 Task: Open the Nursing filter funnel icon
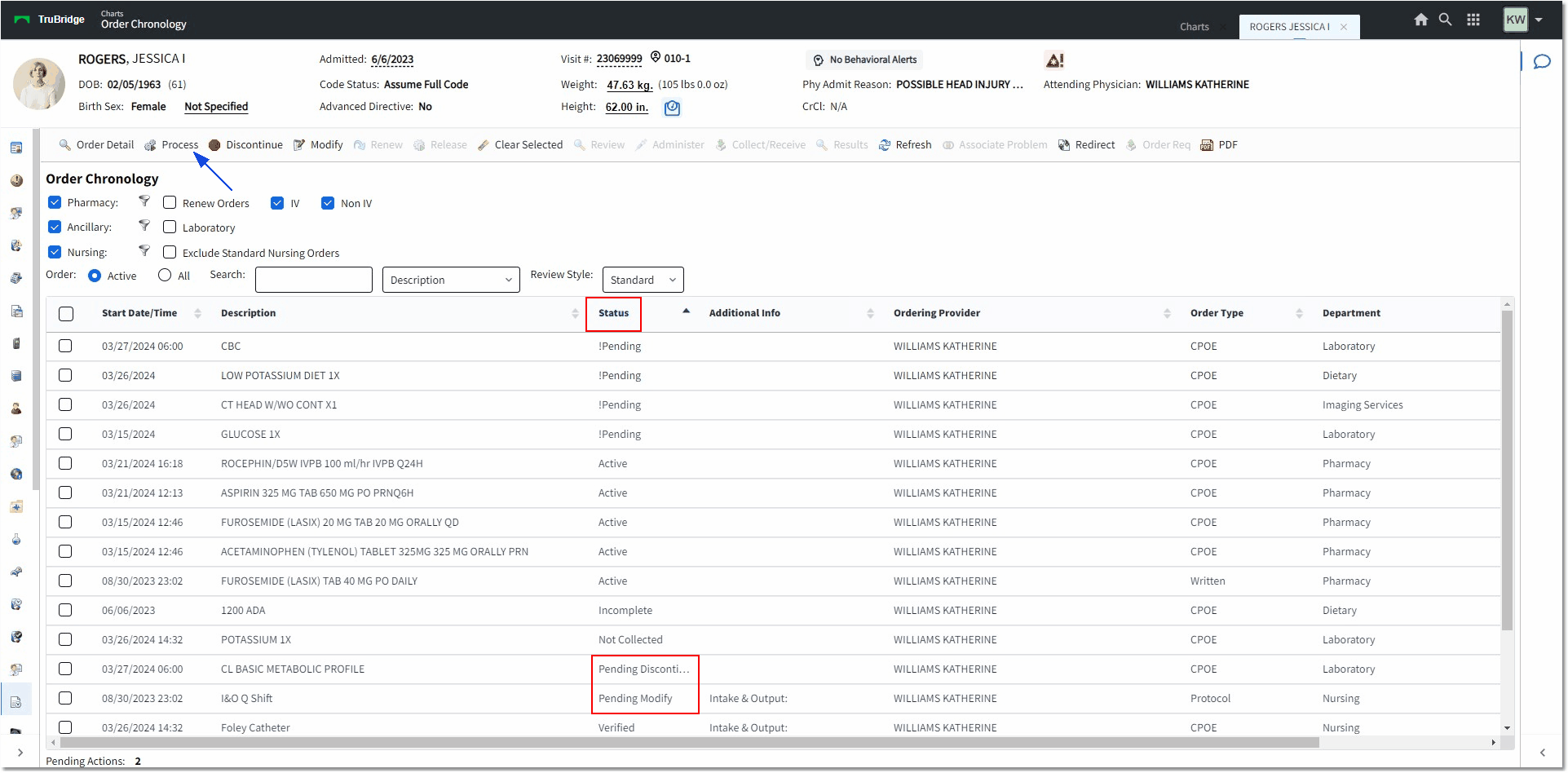click(144, 251)
